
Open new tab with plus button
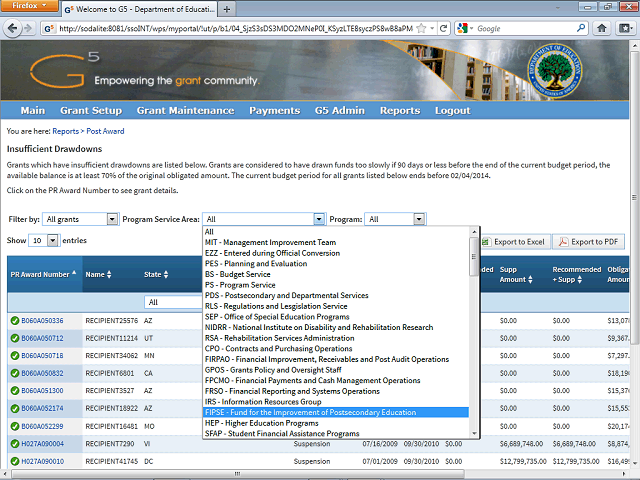click(227, 8)
